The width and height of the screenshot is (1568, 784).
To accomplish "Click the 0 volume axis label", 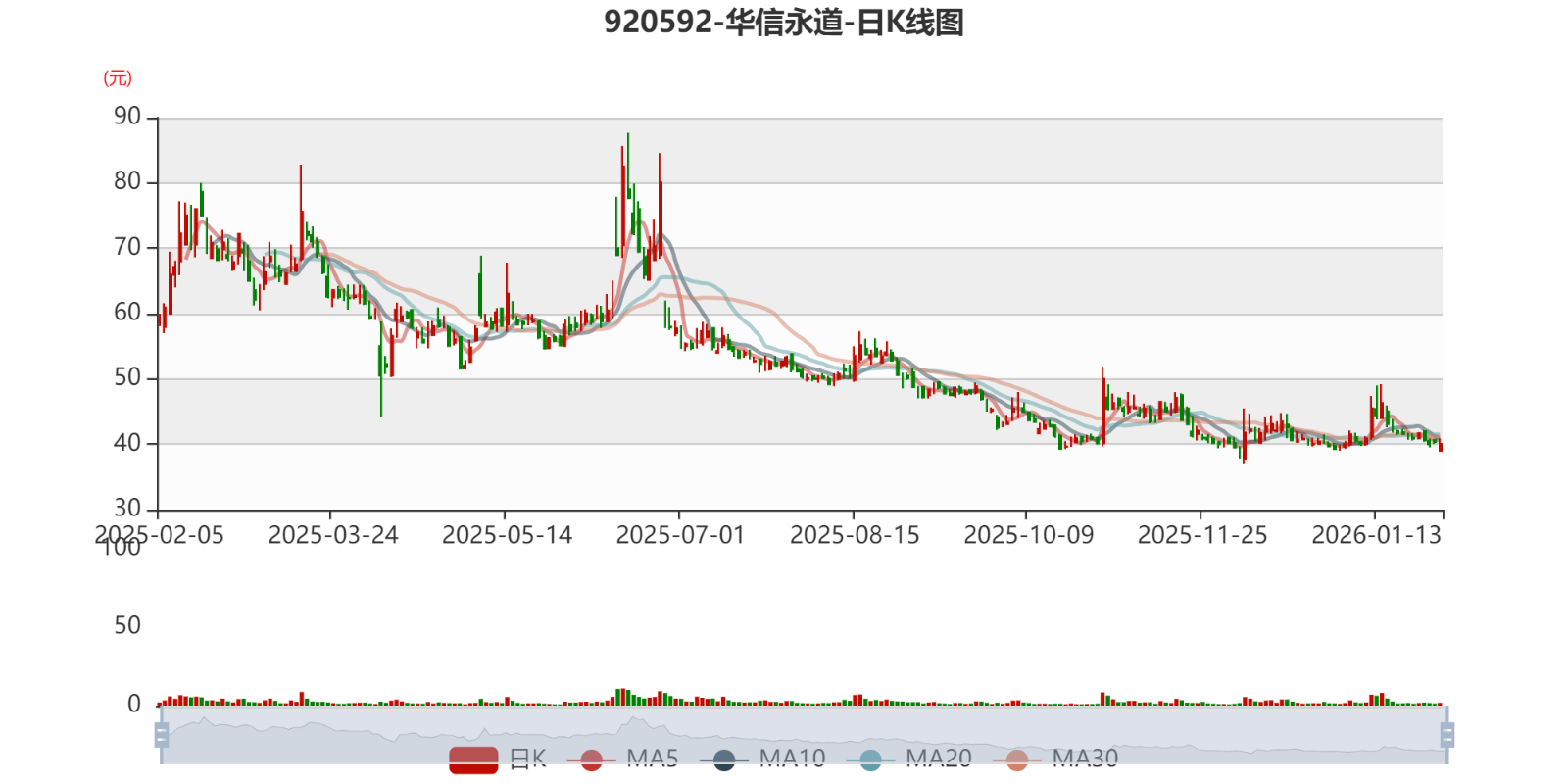I will 134,704.
